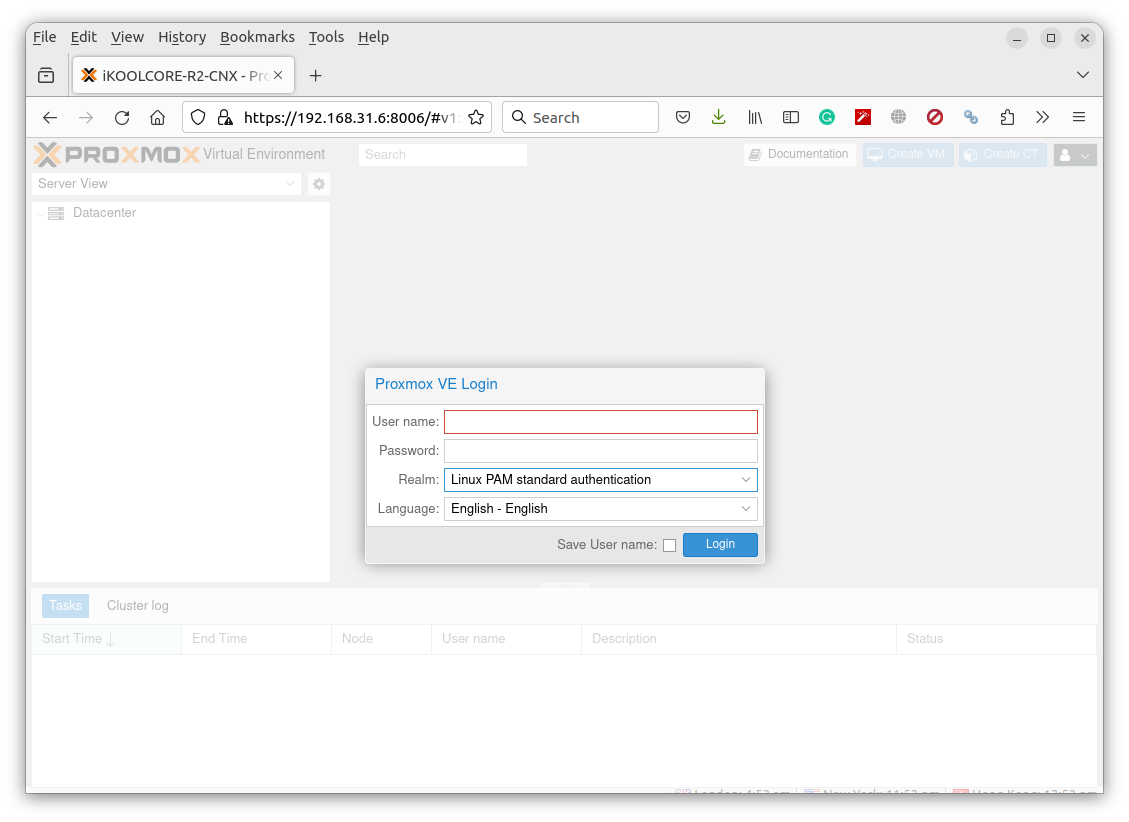The width and height of the screenshot is (1129, 822).
Task: Open the Tools menu
Action: coord(326,37)
